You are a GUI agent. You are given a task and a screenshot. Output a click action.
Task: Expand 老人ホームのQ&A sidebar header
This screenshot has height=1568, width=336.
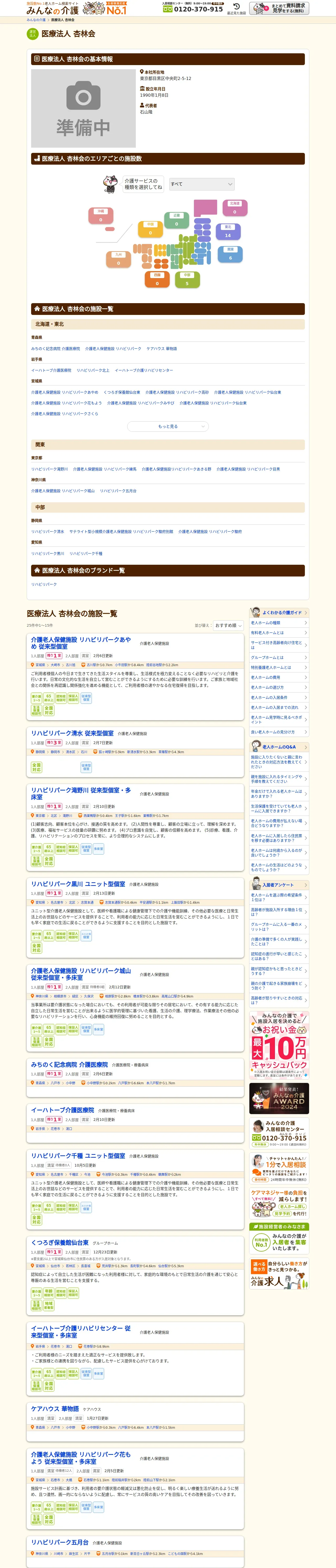pos(279,747)
